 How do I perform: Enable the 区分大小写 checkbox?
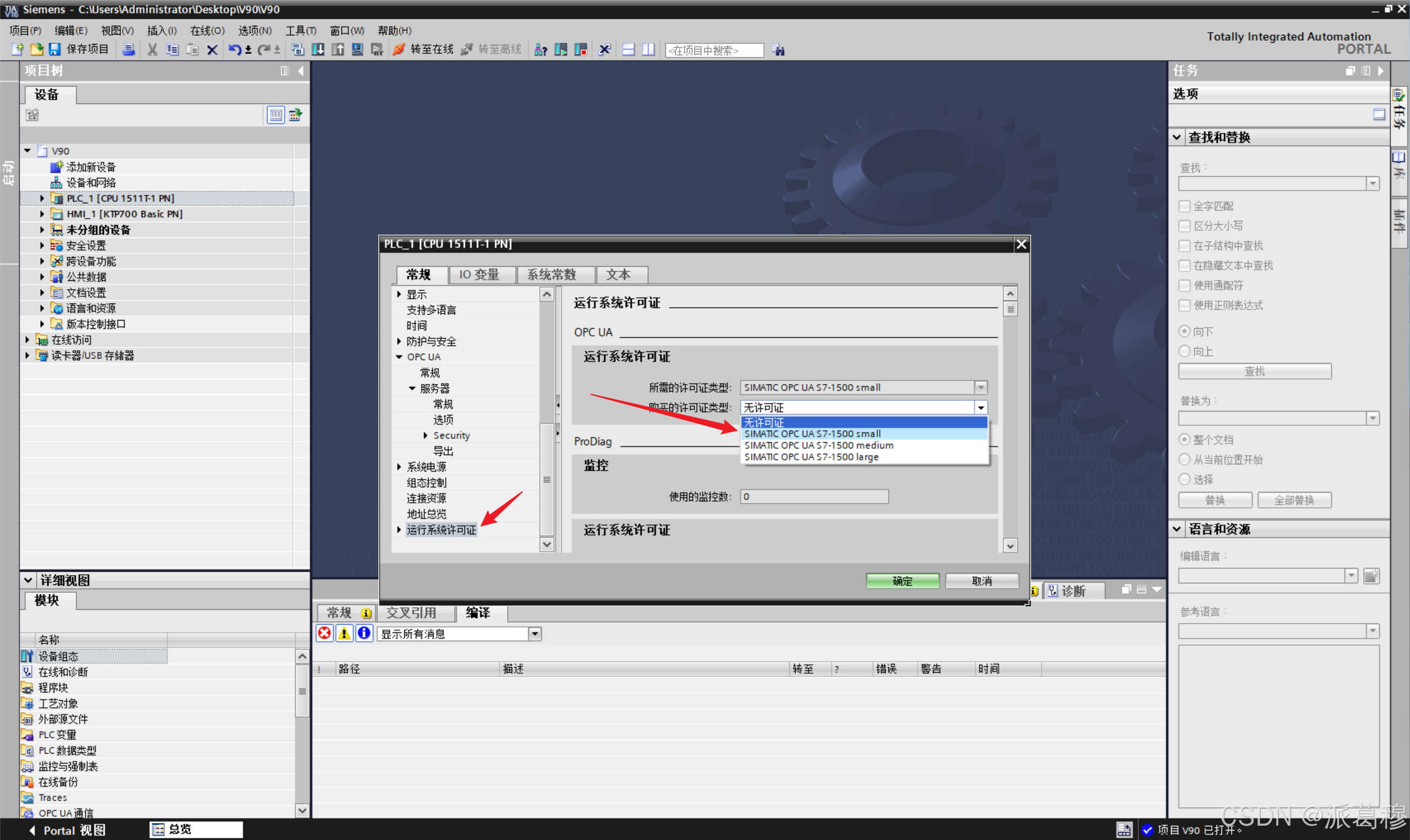tap(1184, 226)
